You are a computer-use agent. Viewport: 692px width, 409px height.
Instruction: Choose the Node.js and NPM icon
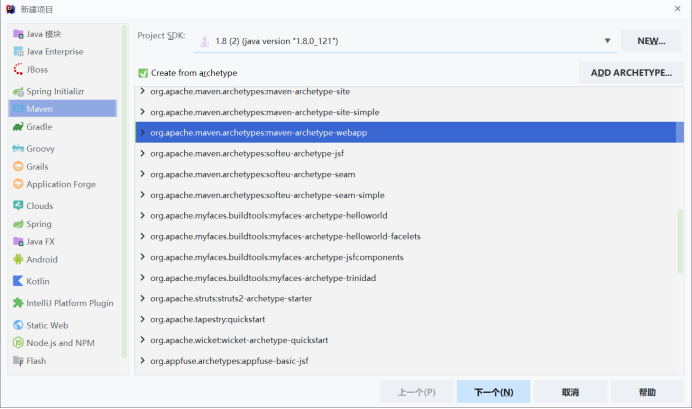pos(18,343)
